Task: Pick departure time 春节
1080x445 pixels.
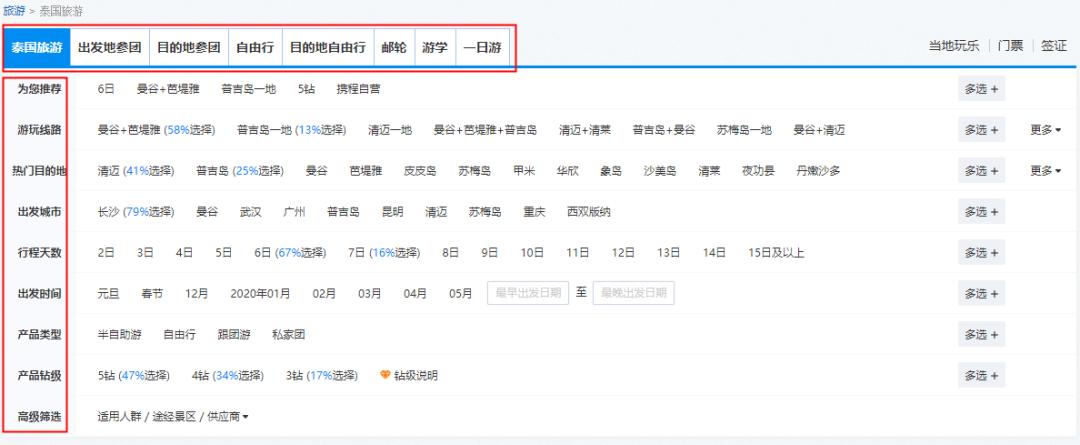Action: pyautogui.click(x=152, y=293)
